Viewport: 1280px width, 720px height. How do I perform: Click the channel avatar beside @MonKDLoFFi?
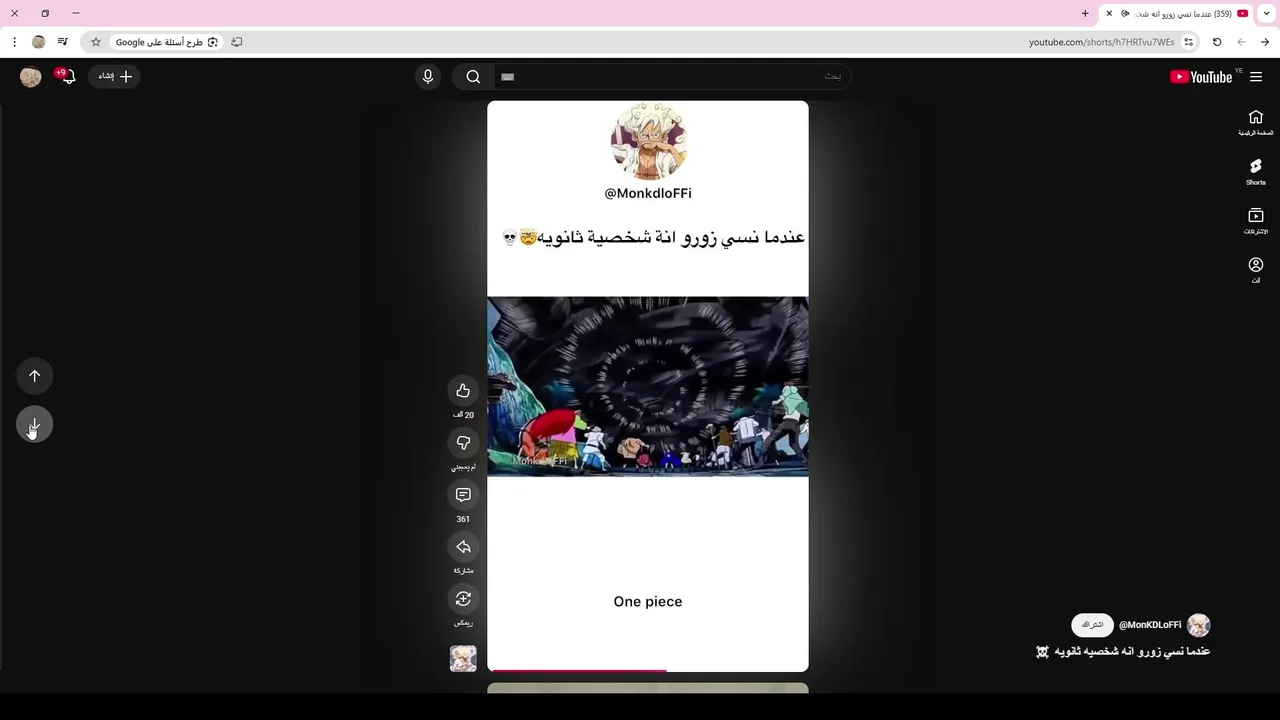1198,625
